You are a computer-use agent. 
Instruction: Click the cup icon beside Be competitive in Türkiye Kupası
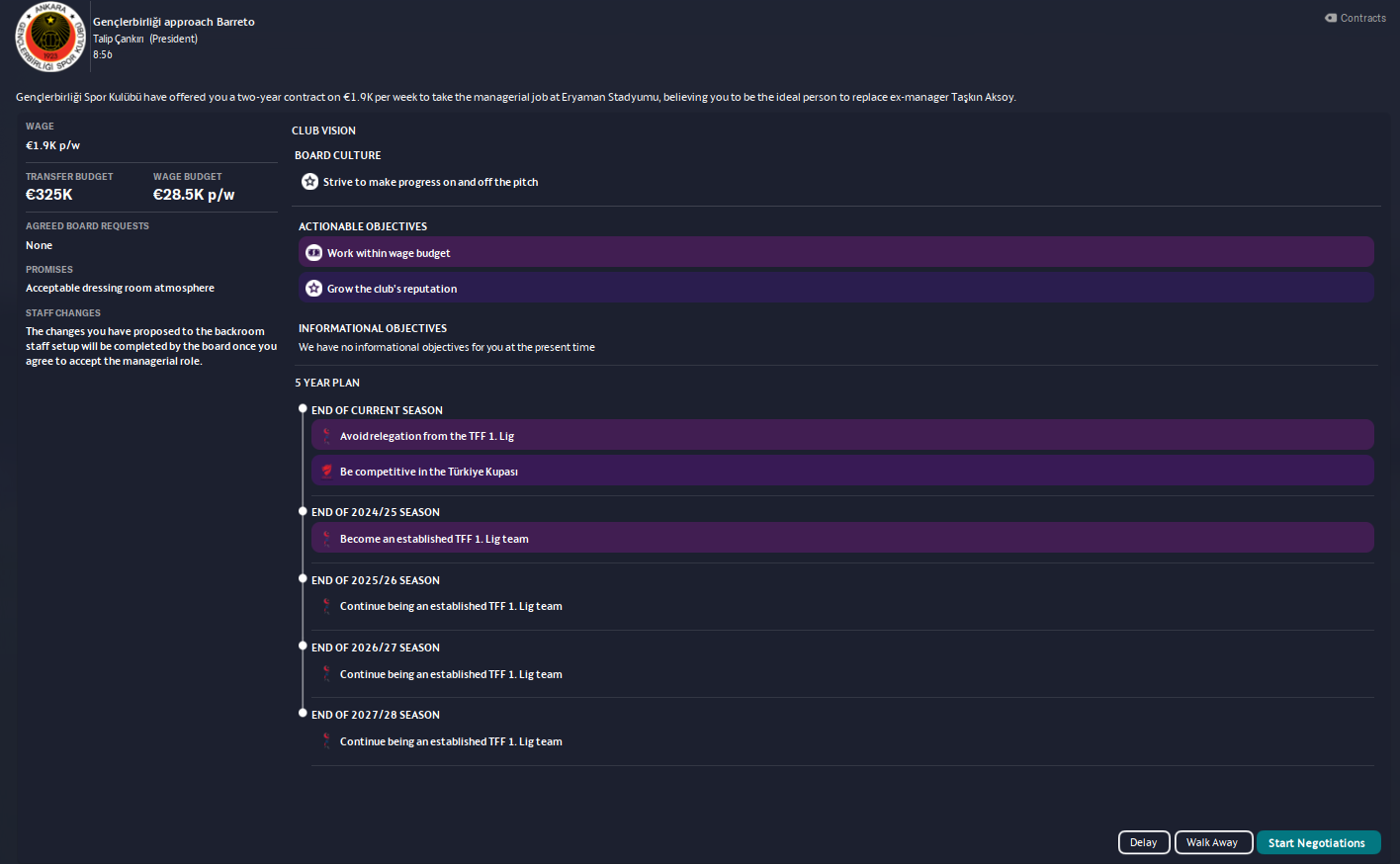326,472
